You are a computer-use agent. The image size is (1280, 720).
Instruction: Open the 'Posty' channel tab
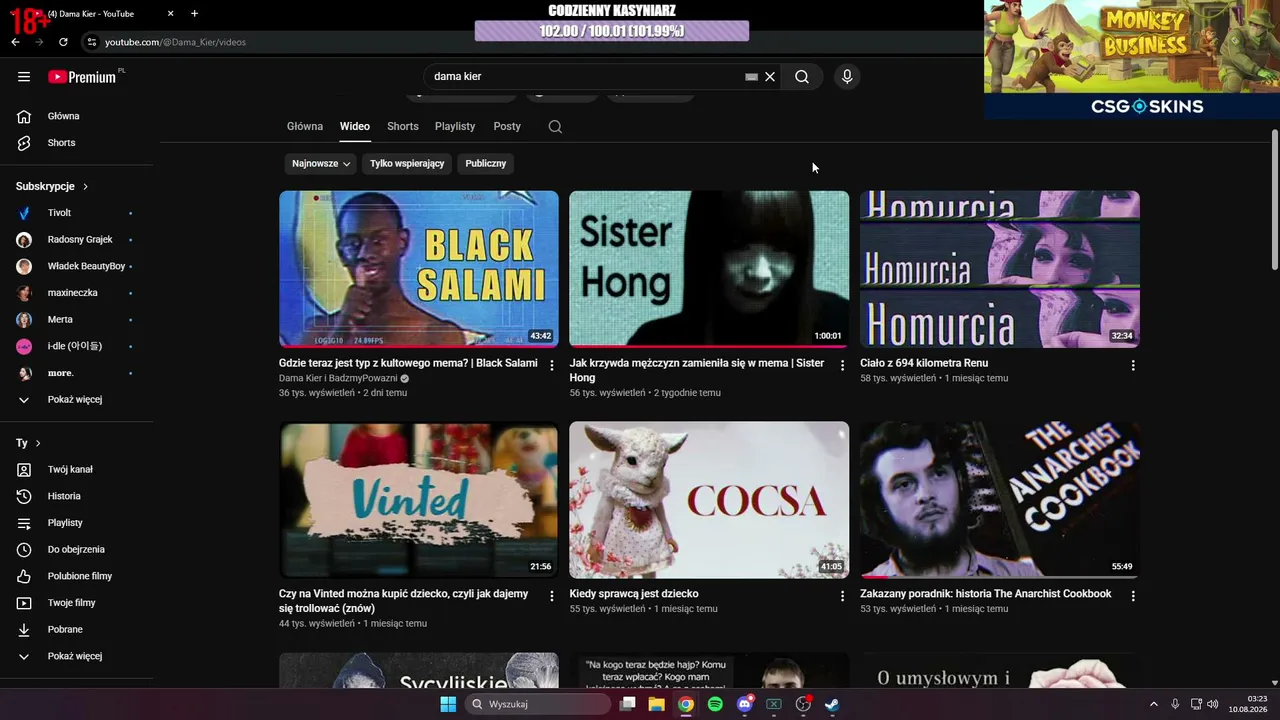coord(507,127)
